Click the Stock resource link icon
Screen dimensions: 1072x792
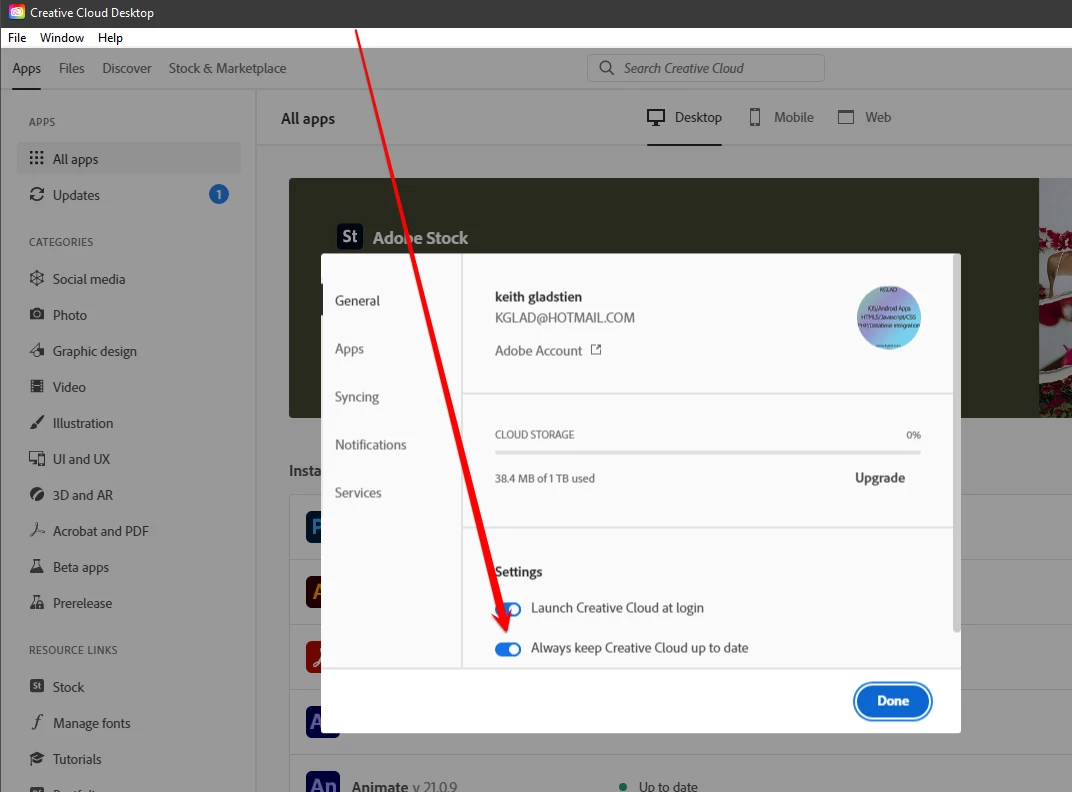(37, 686)
